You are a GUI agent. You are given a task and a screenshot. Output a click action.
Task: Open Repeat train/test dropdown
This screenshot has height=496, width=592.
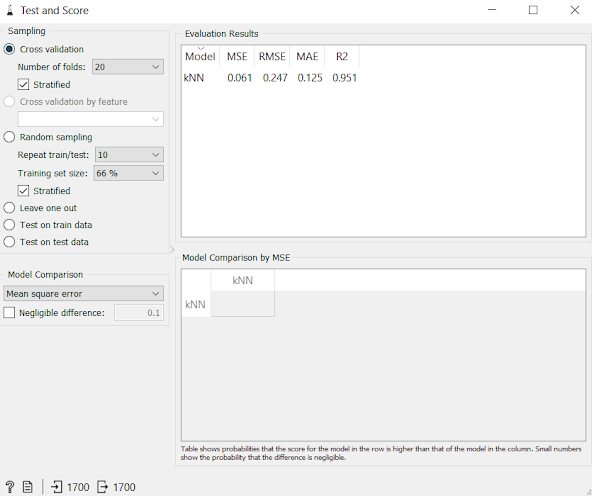point(129,155)
